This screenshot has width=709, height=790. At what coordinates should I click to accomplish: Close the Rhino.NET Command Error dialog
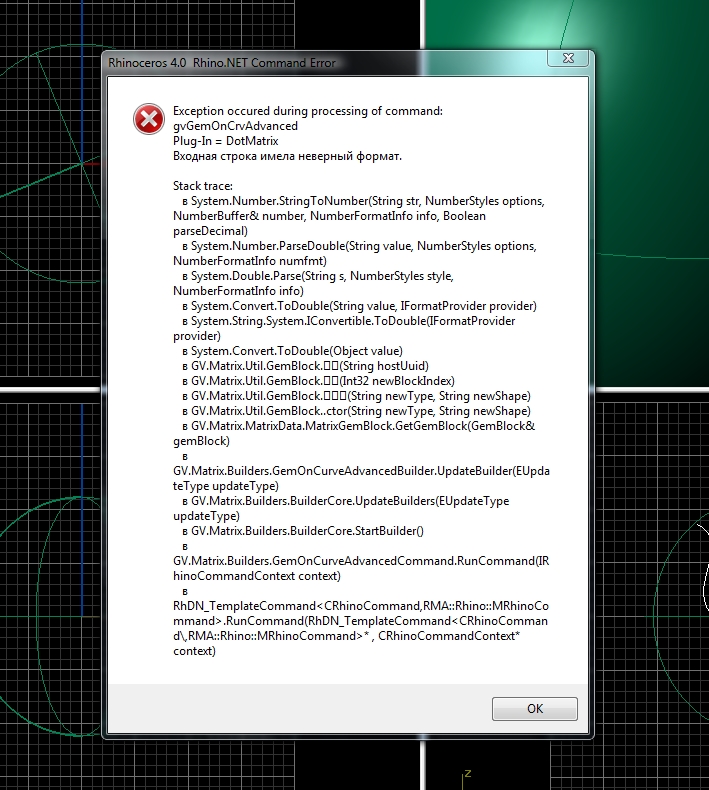coord(568,58)
